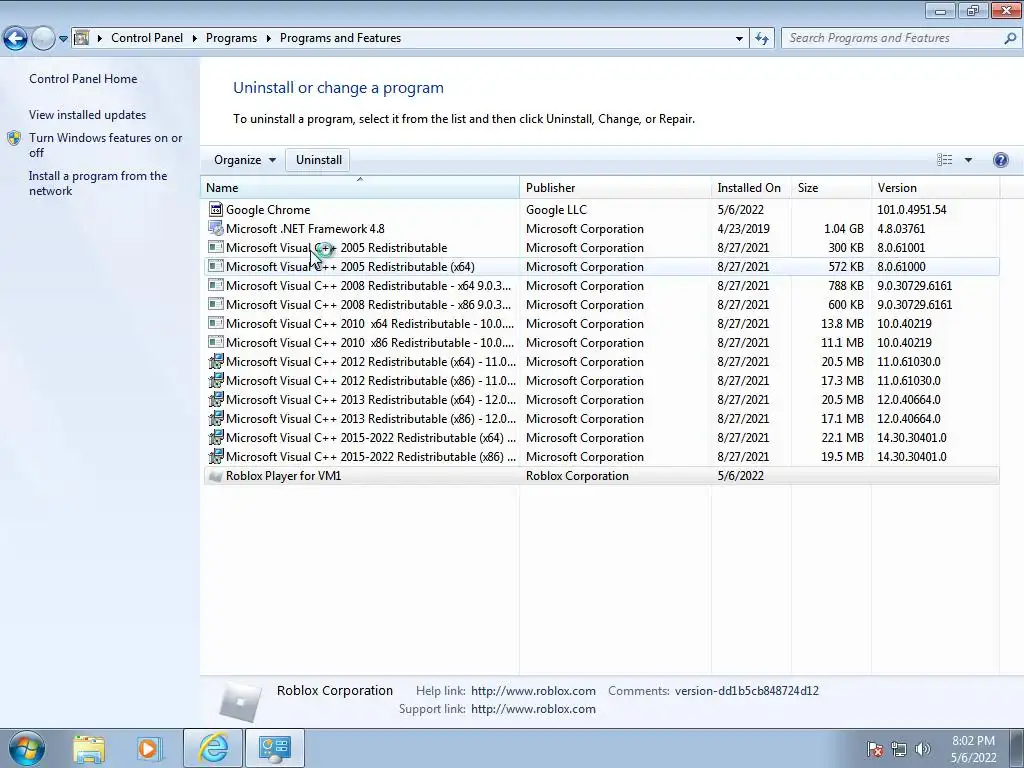
Task: Open View installed updates link
Action: (88, 115)
